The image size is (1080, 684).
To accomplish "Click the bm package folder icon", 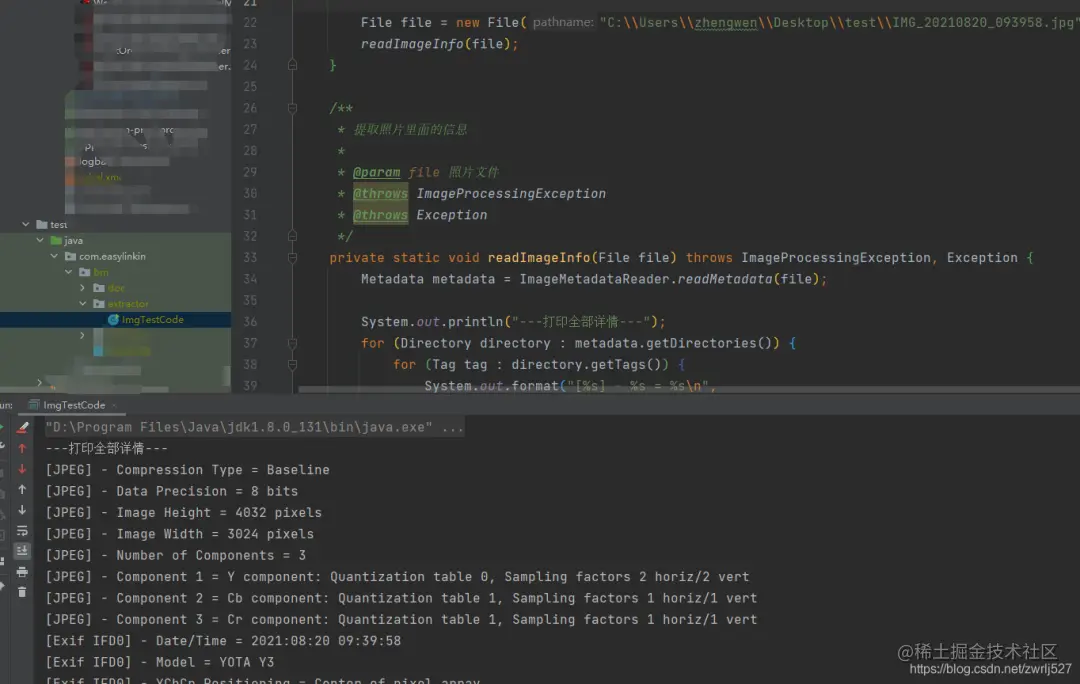I will [x=85, y=272].
